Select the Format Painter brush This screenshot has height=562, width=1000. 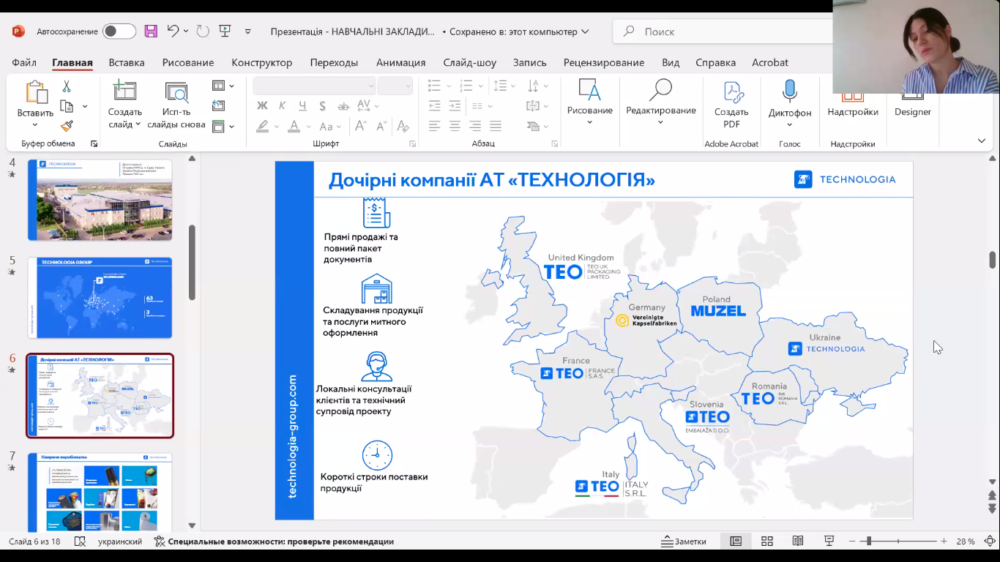point(66,126)
